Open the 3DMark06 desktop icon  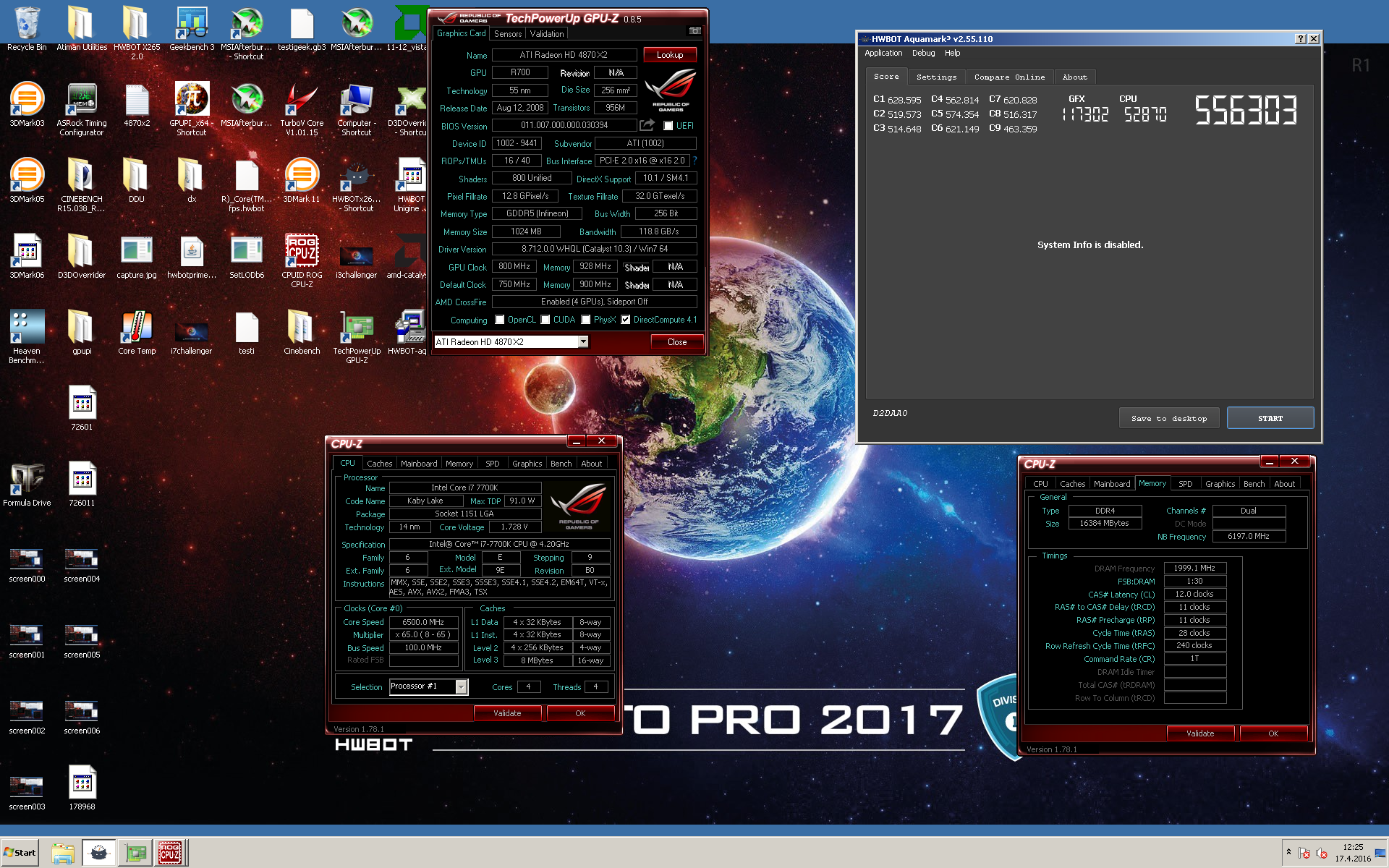(x=27, y=257)
